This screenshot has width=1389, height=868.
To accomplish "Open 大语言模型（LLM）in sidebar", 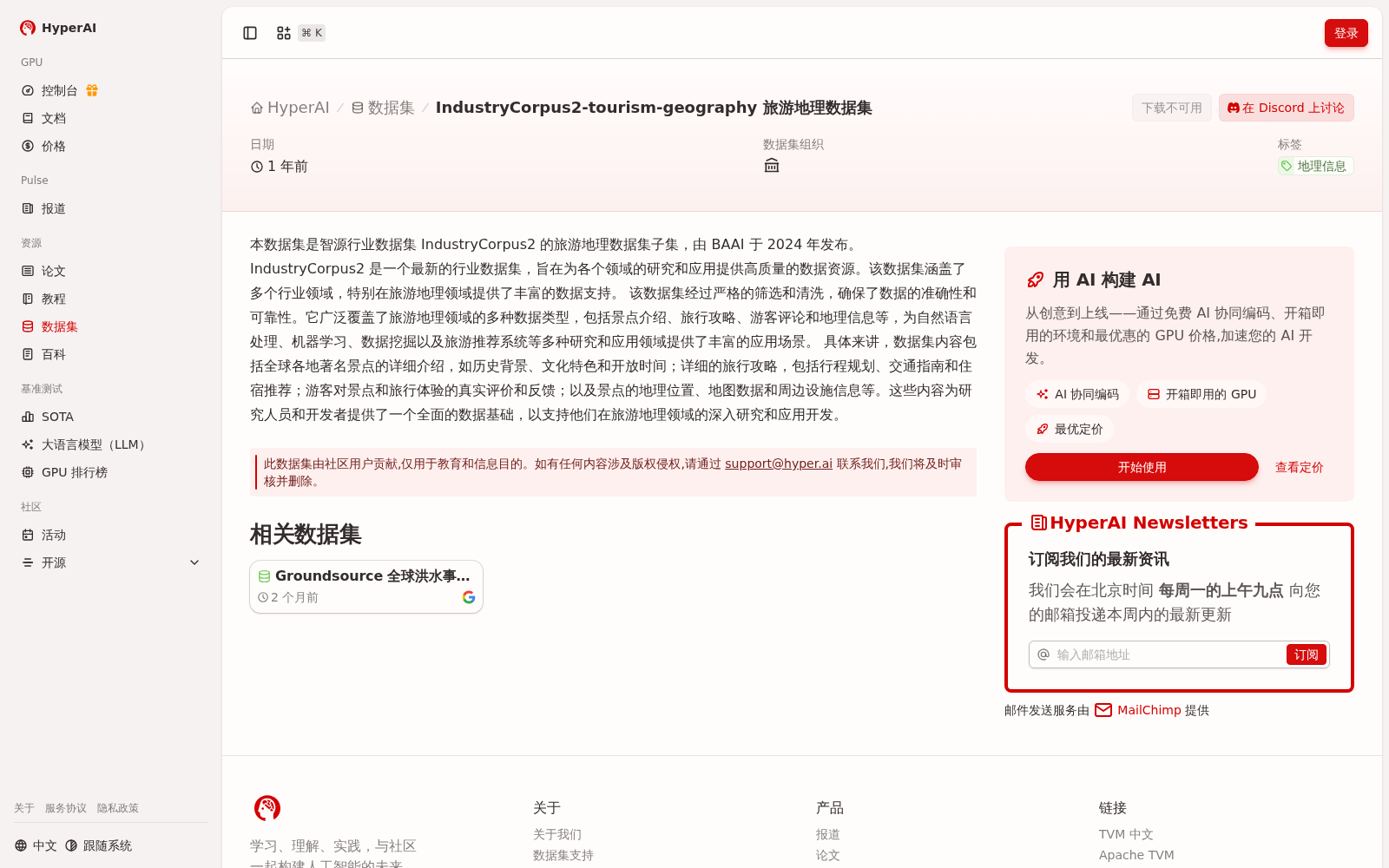I will coord(111,444).
